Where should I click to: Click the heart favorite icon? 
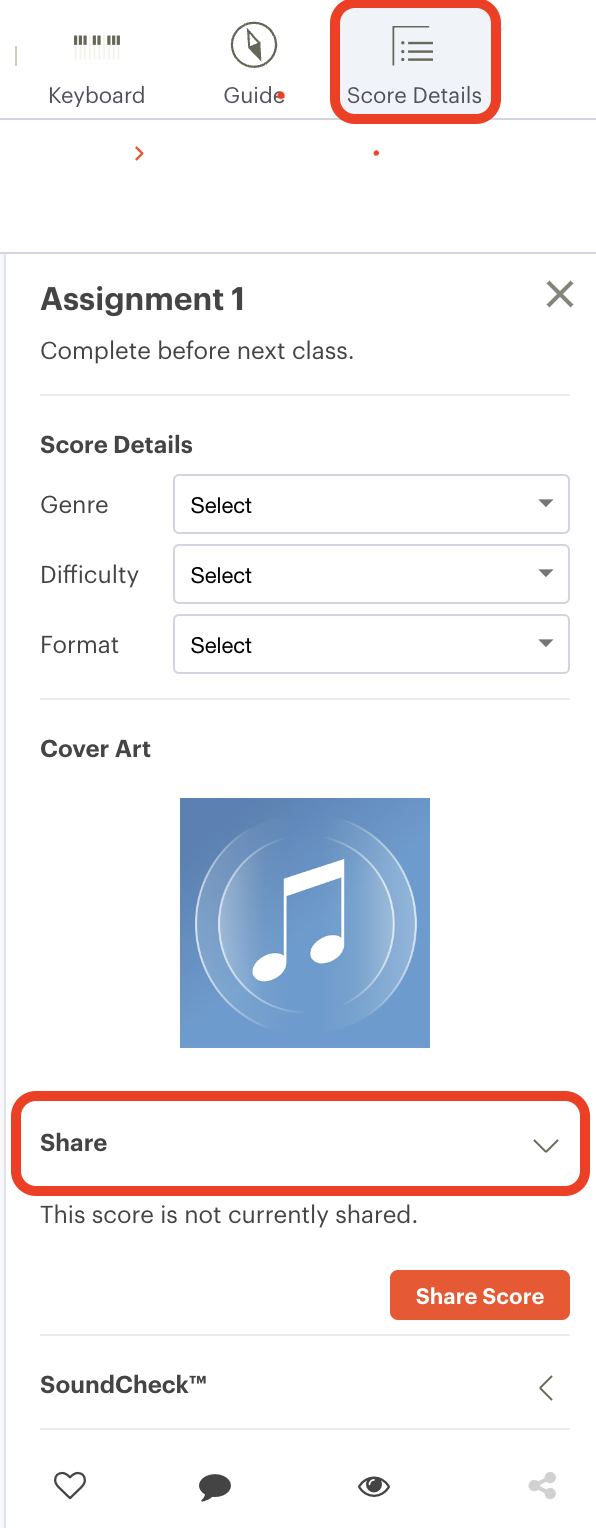pyautogui.click(x=70, y=1486)
